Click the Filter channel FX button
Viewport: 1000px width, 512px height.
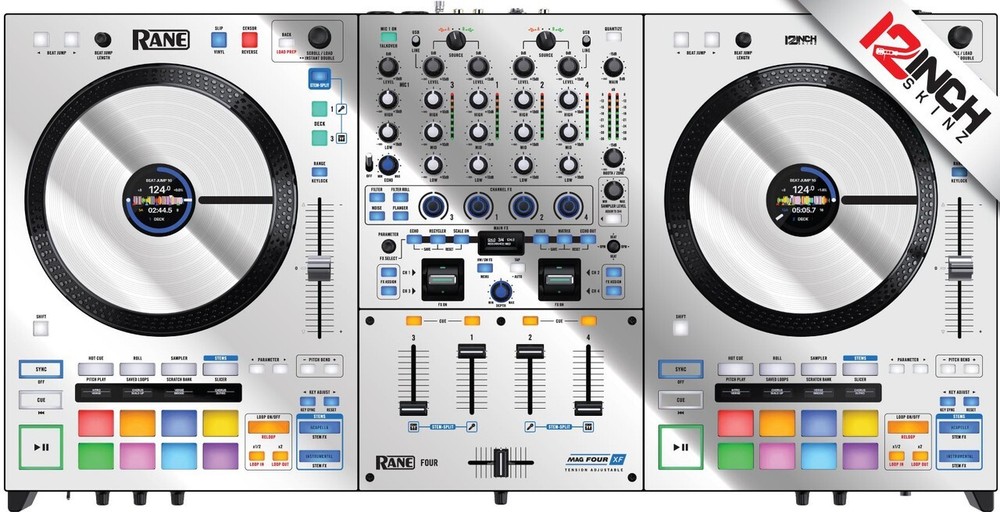click(376, 197)
